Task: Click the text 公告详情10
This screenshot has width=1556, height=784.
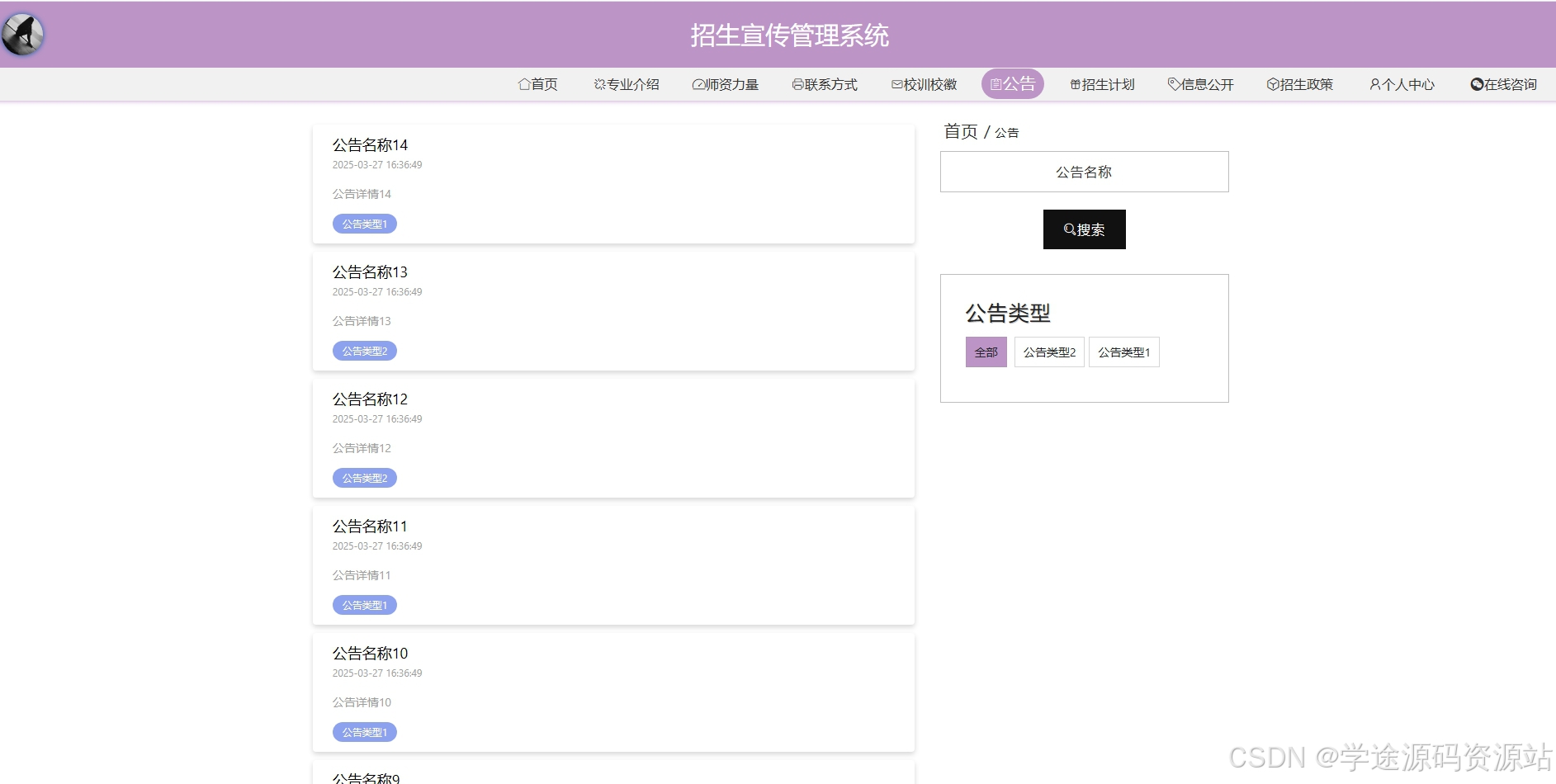Action: tap(362, 702)
